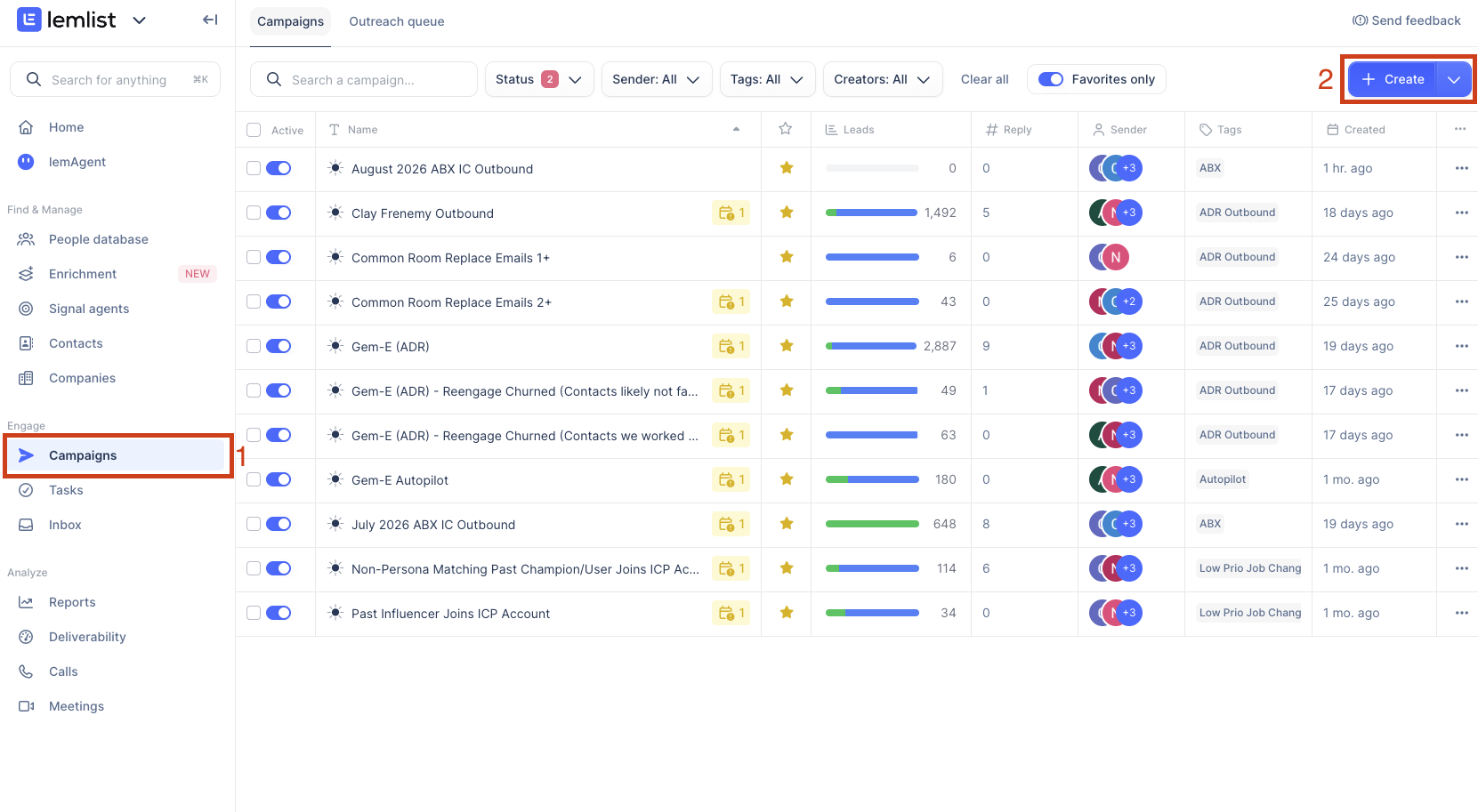1478x812 pixels.
Task: Click the Deliverability icon in sidebar
Action: 27,637
